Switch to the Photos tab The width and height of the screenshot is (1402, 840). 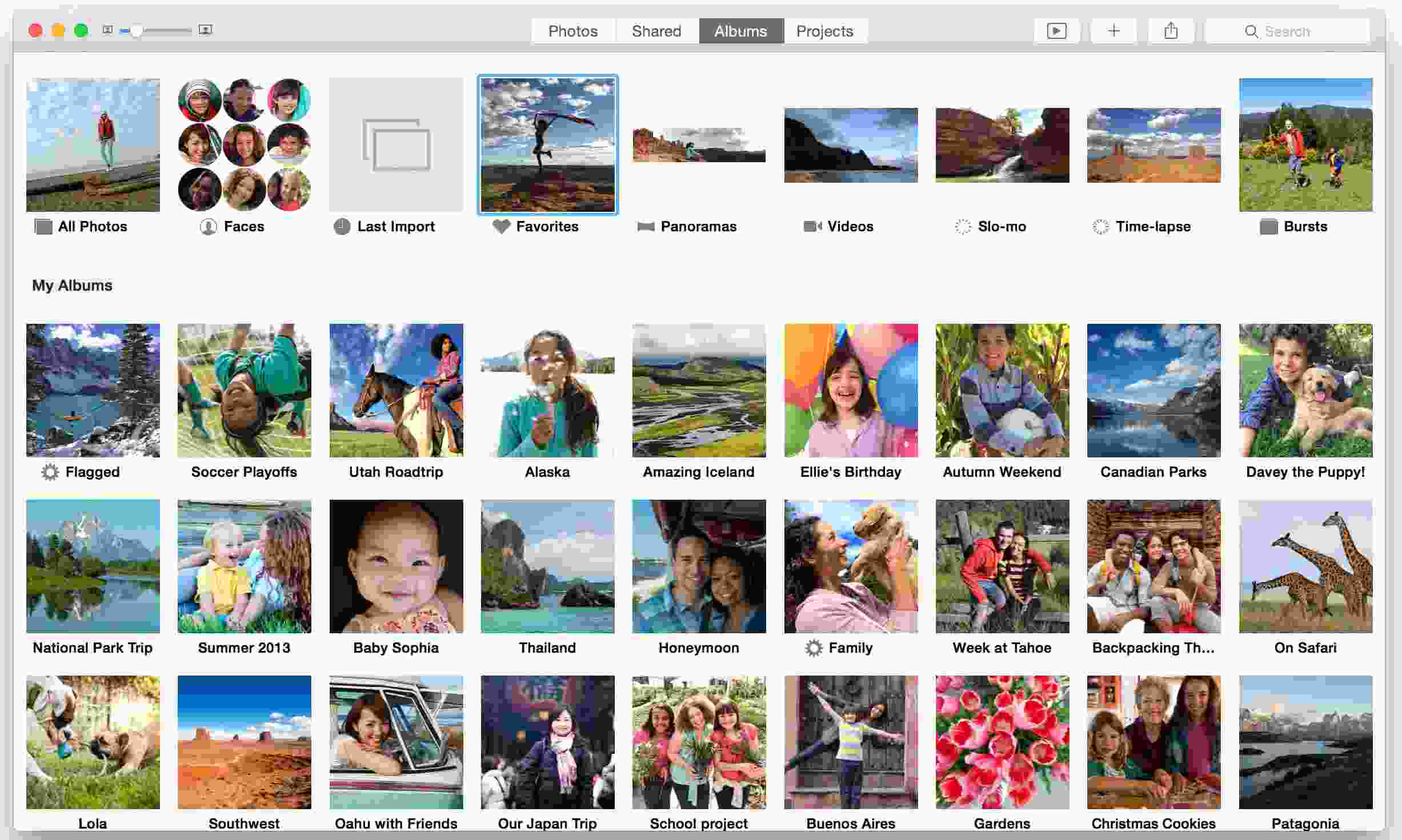pos(573,30)
